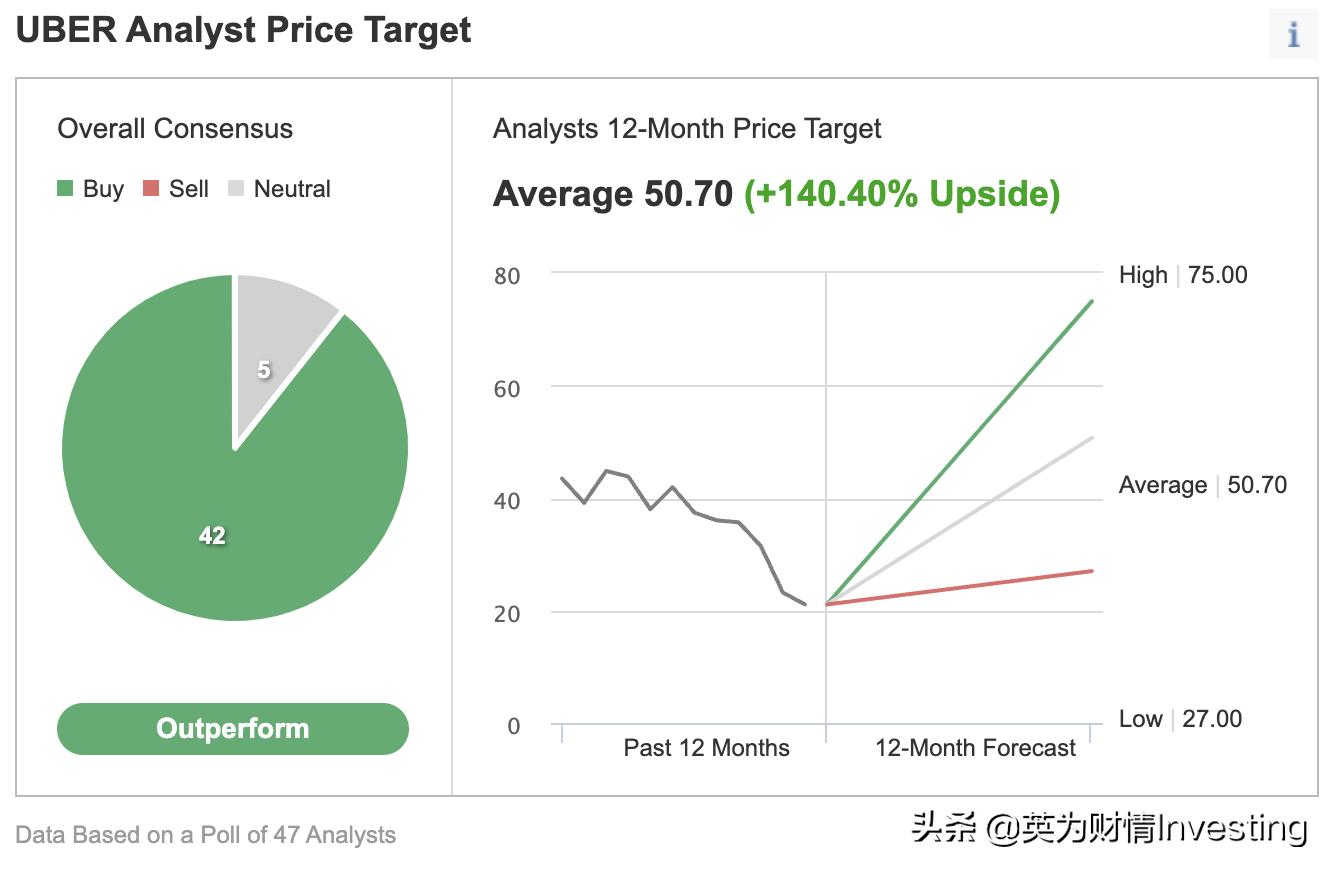This screenshot has width=1334, height=869.
Task: Click the green Buy legend swatch
Action: pyautogui.click(x=66, y=189)
